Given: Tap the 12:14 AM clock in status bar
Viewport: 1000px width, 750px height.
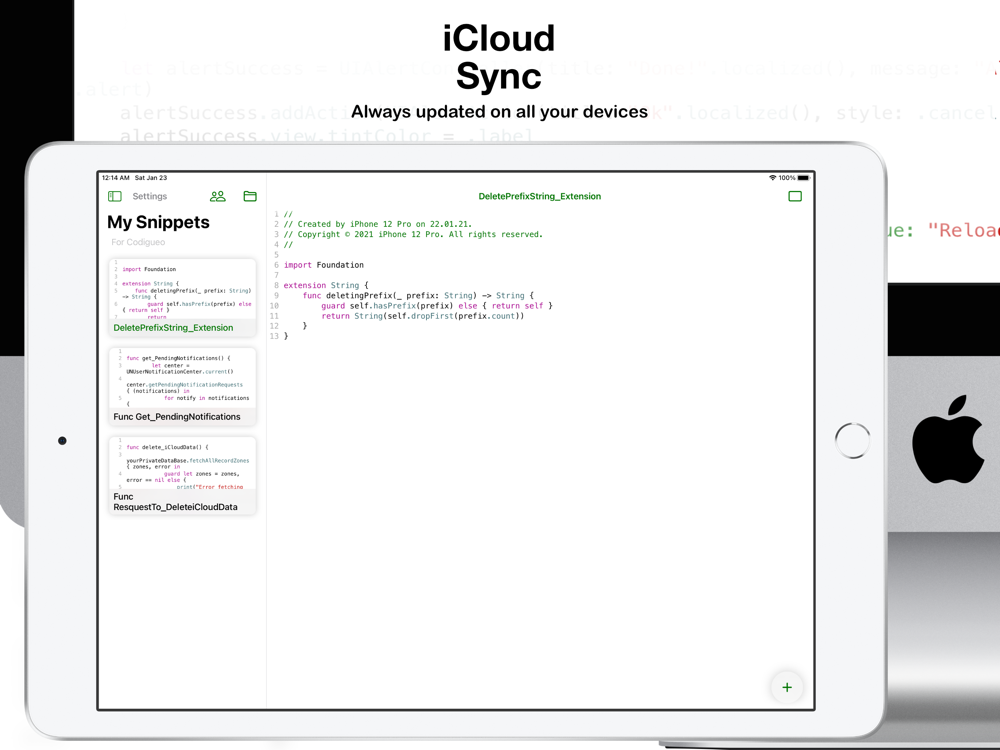Looking at the screenshot, I should coord(115,178).
